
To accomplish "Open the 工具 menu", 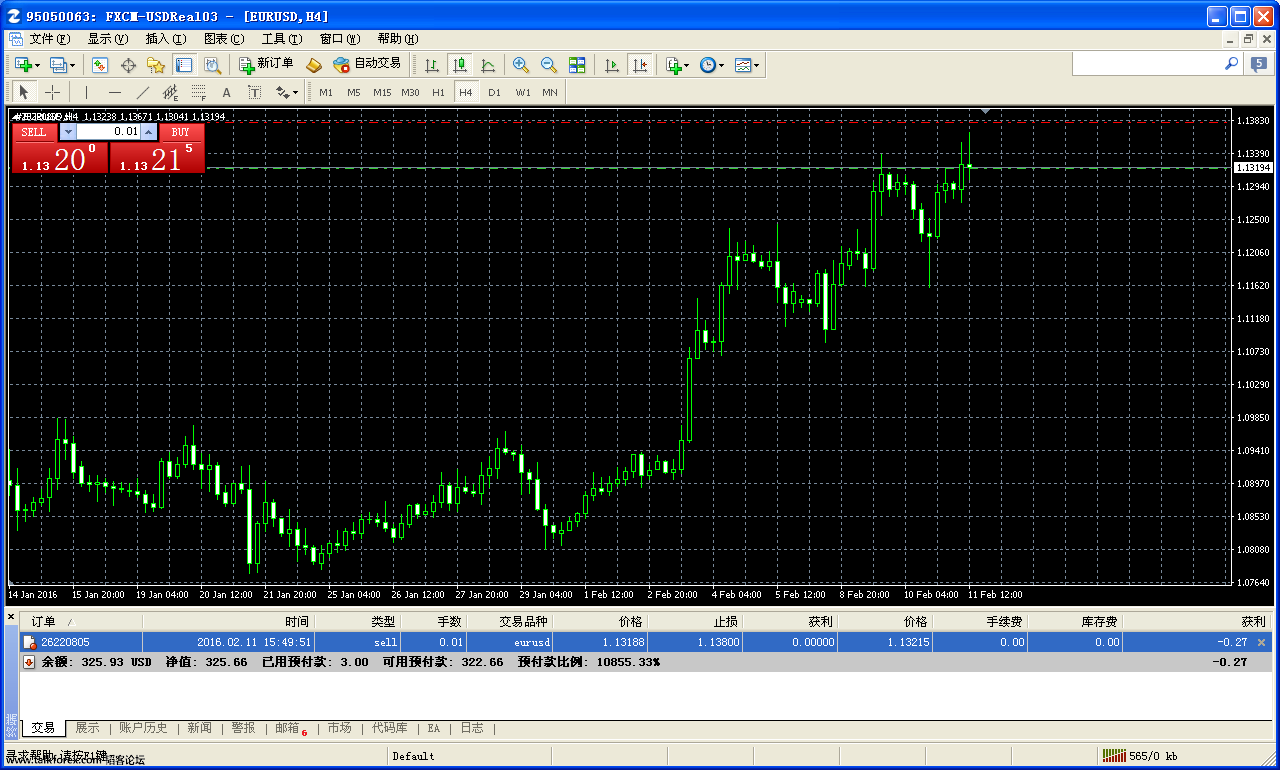I will pos(282,39).
